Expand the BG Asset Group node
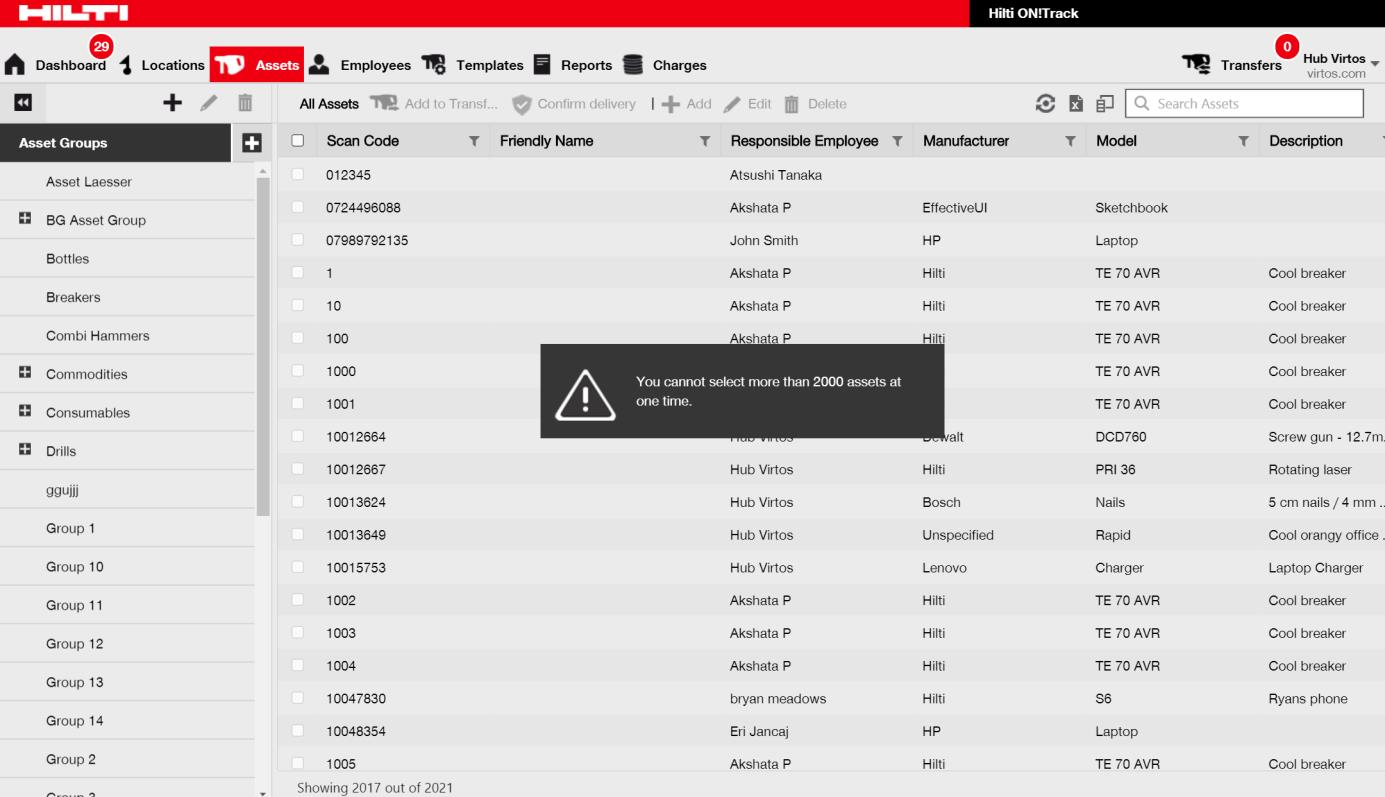Viewport: 1385px width, 797px height. (x=24, y=220)
